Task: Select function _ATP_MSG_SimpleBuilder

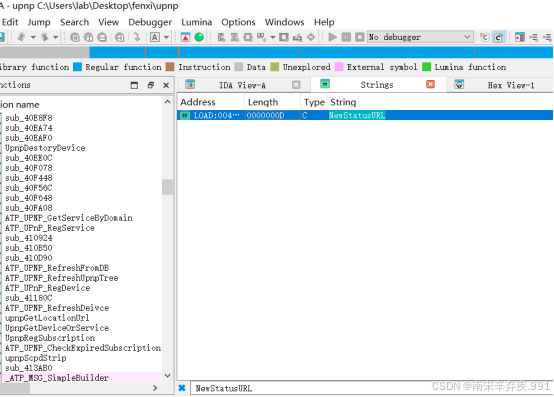Action: coord(57,378)
